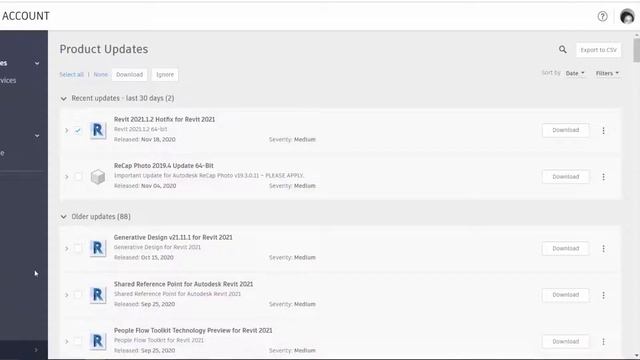Click Export to CSV button
Image resolution: width=640 pixels, height=360 pixels.
click(598, 50)
